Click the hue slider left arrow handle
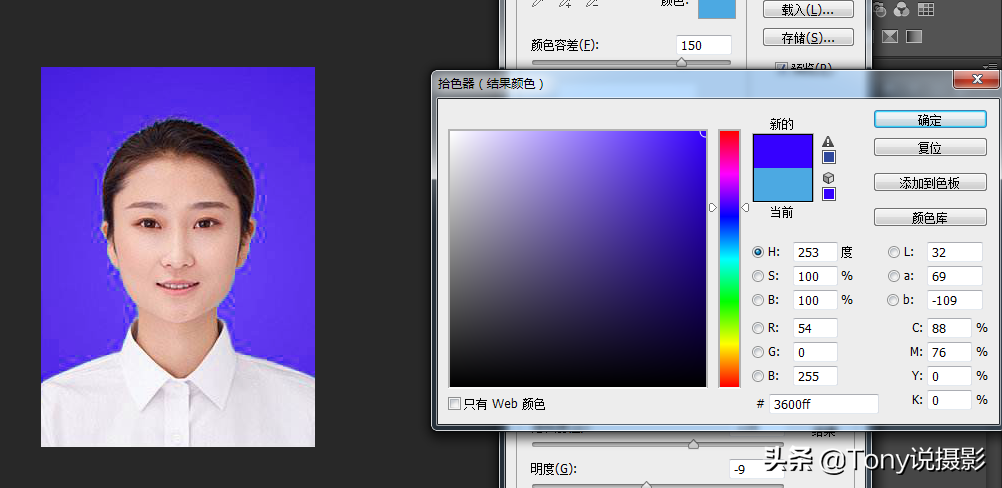Viewport: 1002px width, 488px height. click(x=713, y=208)
